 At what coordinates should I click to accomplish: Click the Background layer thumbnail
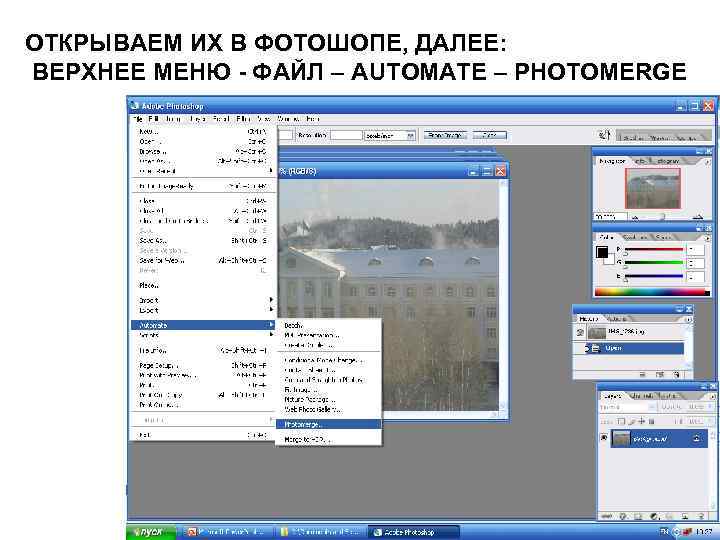tap(621, 439)
